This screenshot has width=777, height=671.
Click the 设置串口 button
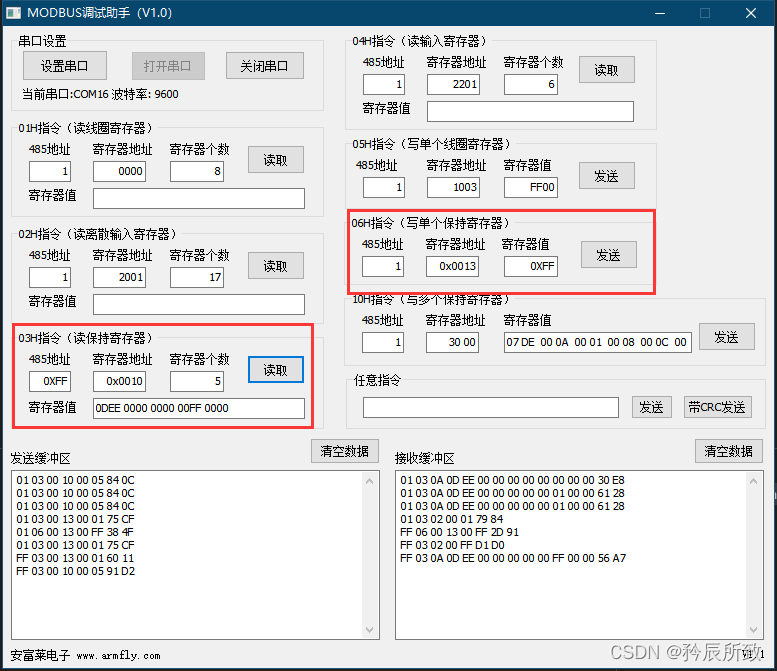[65, 65]
